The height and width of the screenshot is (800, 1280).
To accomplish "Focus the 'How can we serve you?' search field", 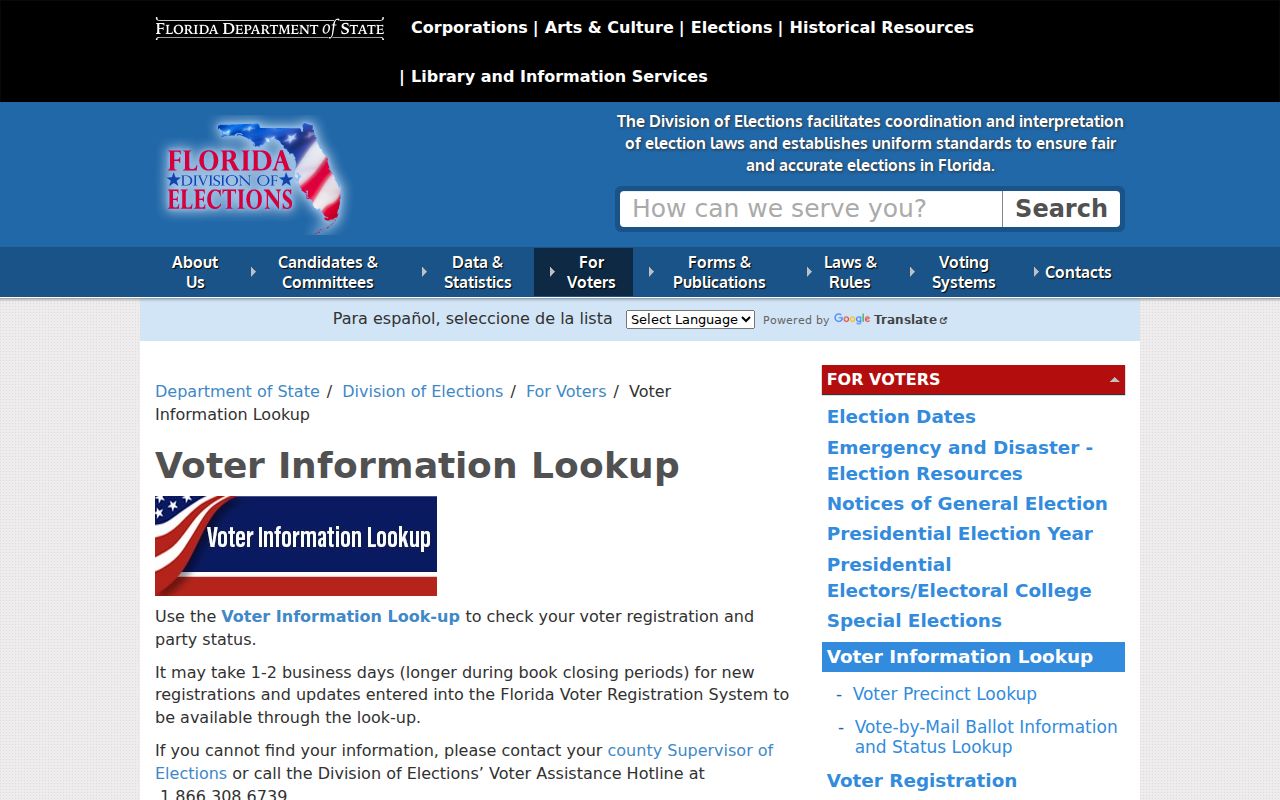I will pos(811,209).
